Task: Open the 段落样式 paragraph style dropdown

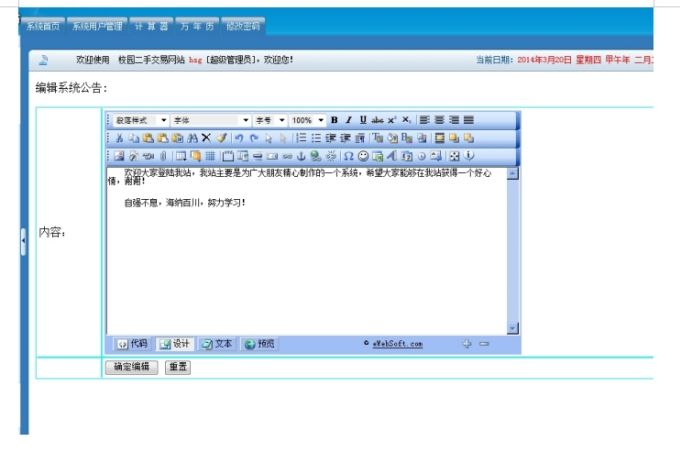Action: [x=141, y=120]
